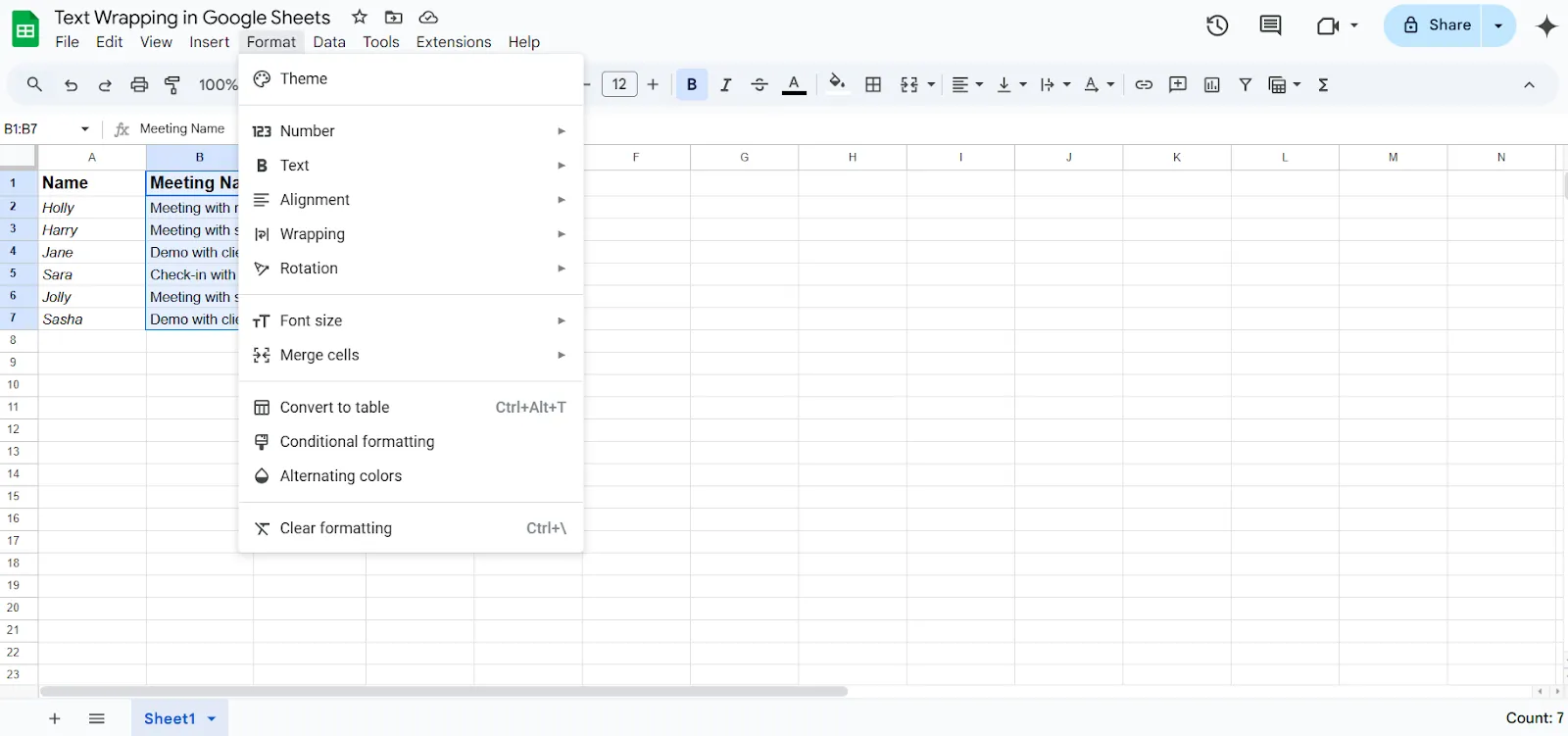This screenshot has height=736, width=1568.
Task: Click the zoom level 100% dropdown
Action: coord(218,85)
